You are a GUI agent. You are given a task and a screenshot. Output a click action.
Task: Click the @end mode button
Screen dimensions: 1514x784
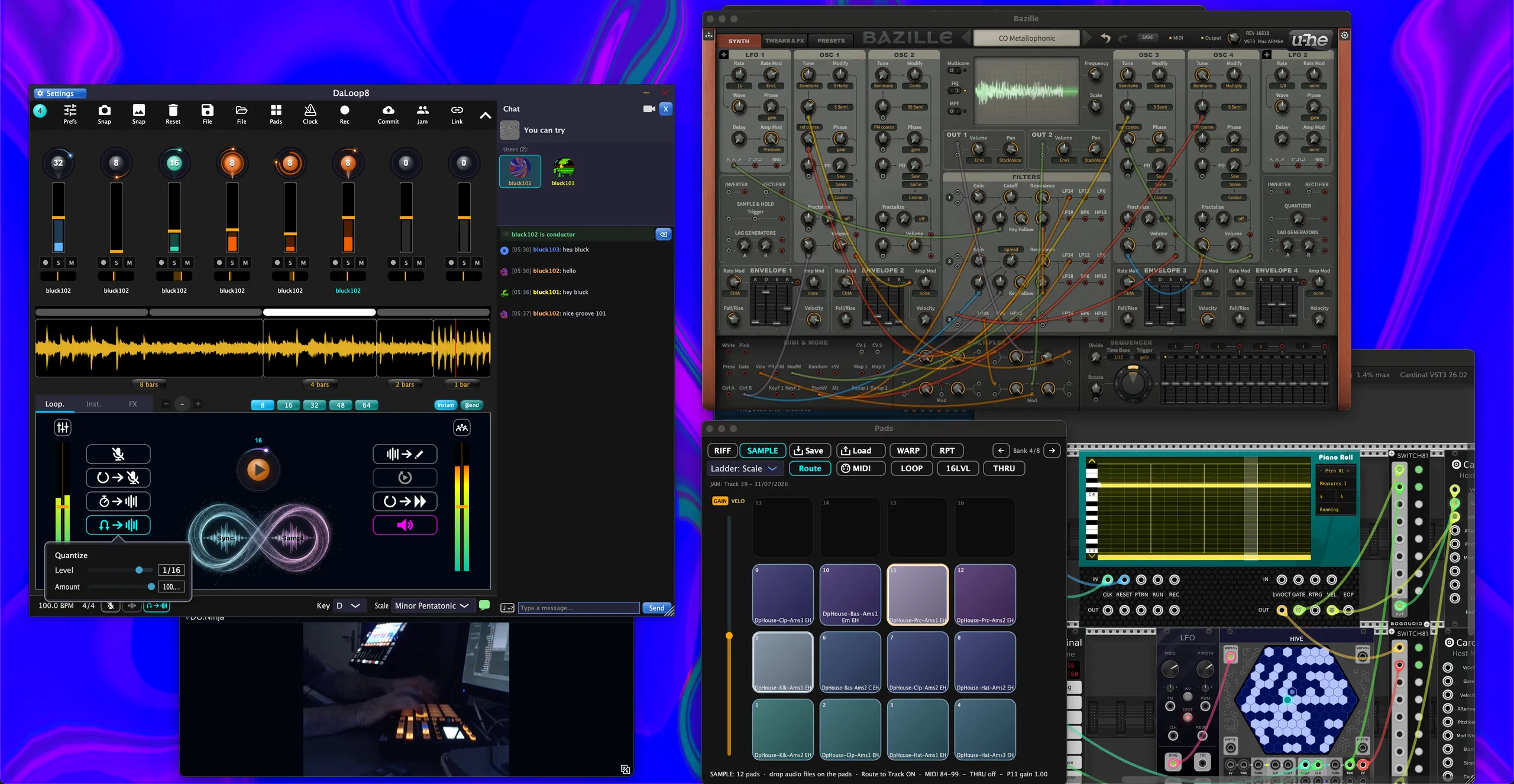pyautogui.click(x=471, y=405)
